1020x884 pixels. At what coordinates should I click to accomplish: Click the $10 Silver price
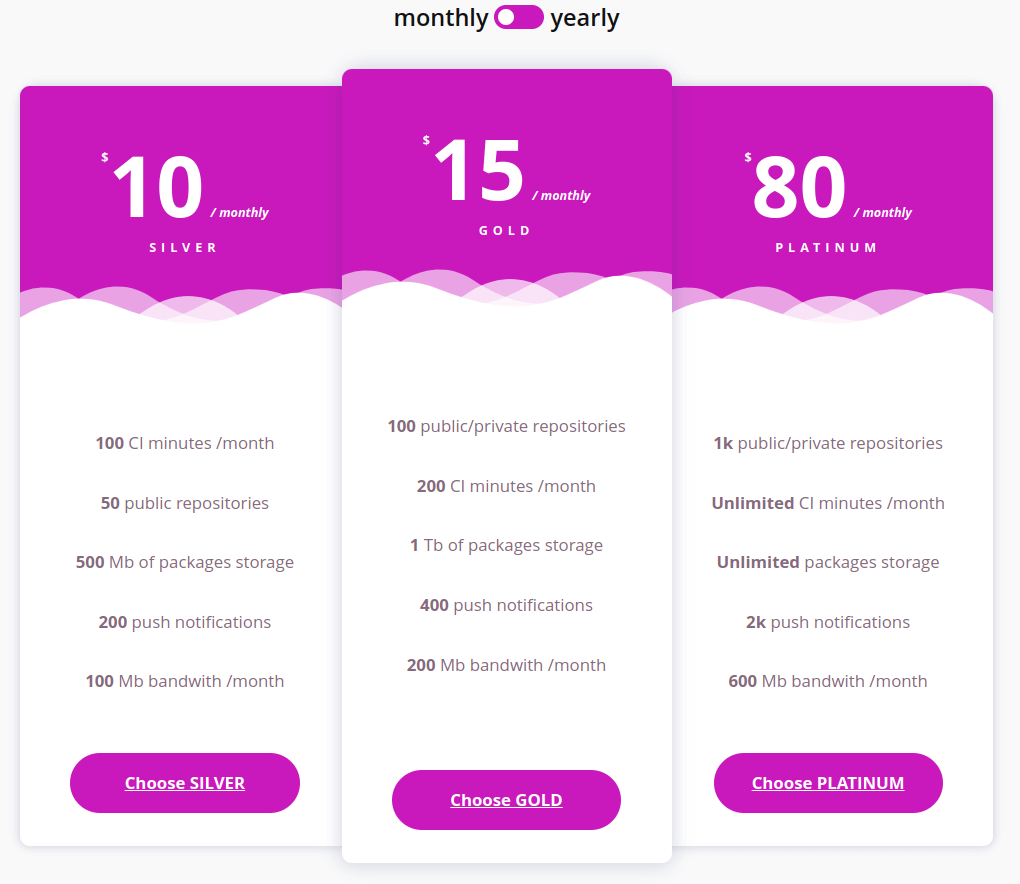158,188
